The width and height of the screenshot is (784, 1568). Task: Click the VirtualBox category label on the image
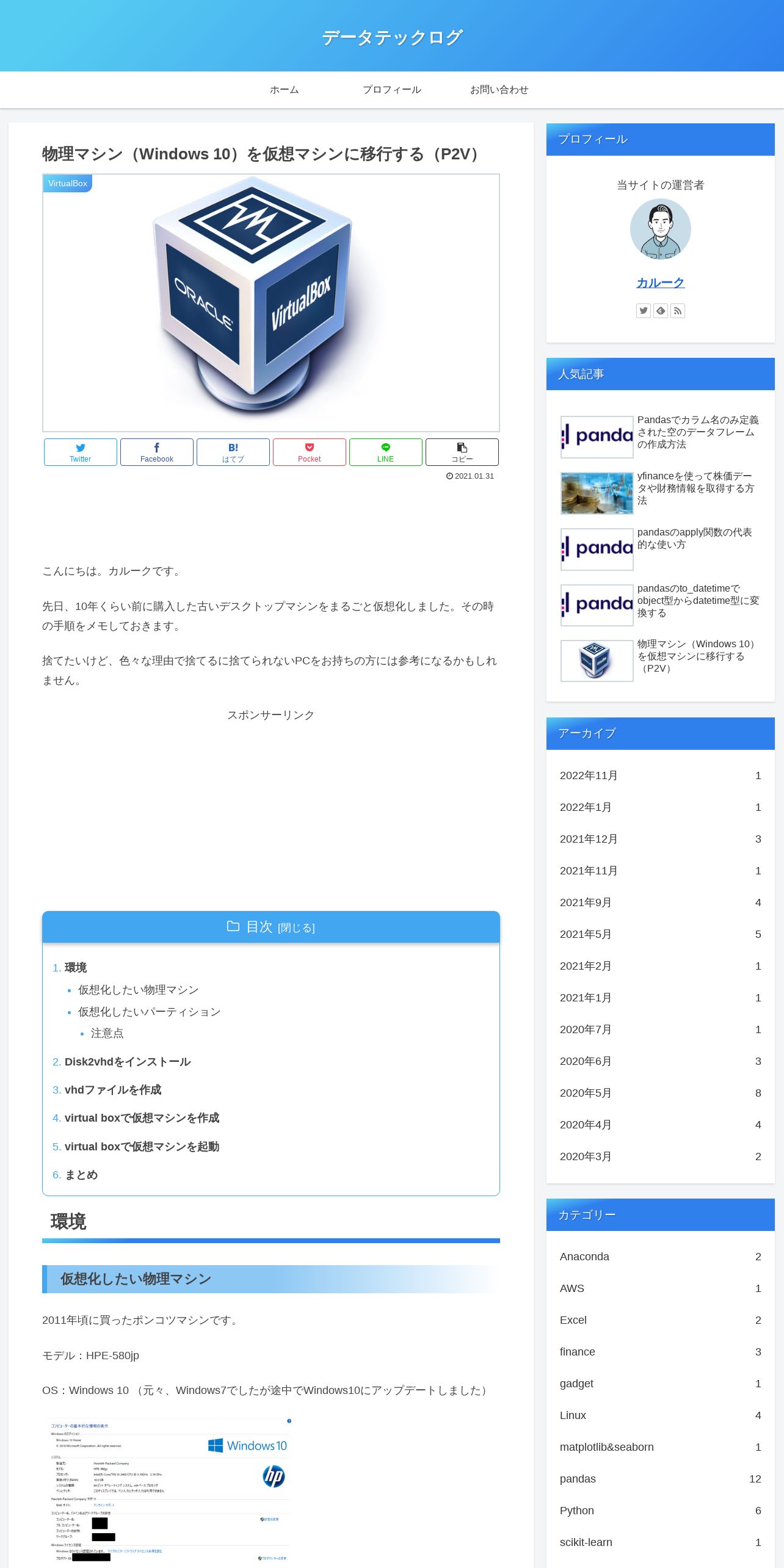coord(68,183)
